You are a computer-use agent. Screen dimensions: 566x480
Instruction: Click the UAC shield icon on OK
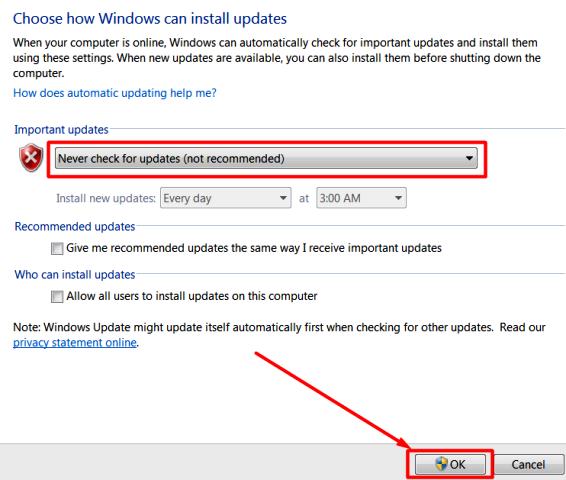pos(441,464)
